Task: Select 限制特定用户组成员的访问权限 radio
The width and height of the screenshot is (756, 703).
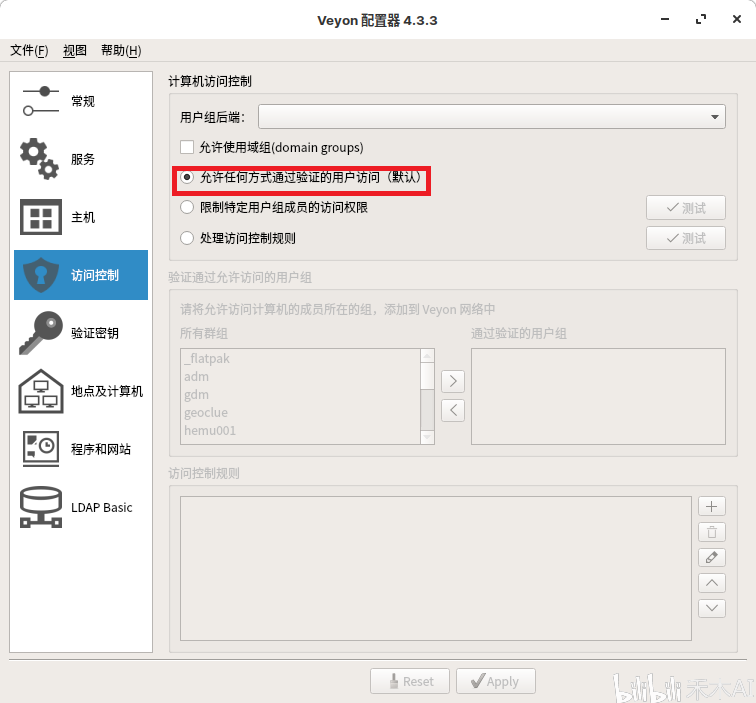Action: [x=187, y=208]
